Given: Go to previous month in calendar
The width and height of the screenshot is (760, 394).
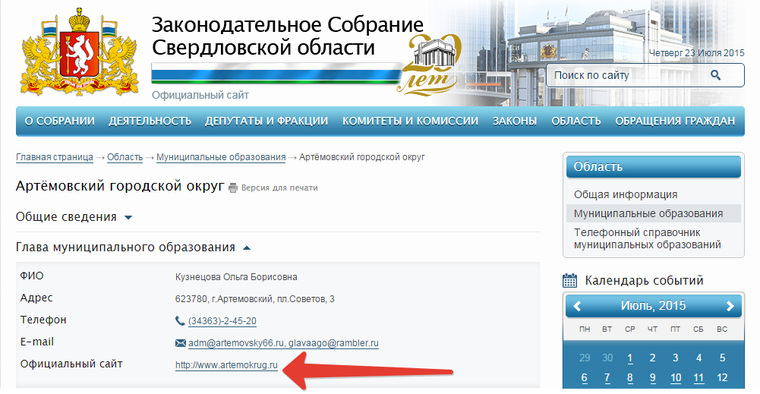Looking at the screenshot, I should 577,306.
